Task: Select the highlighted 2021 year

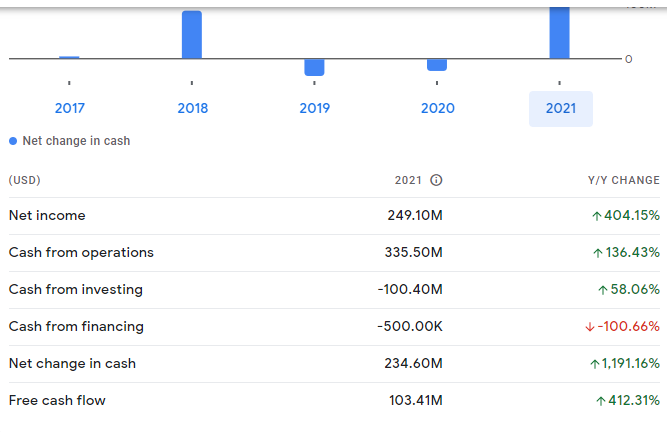Action: coord(561,108)
